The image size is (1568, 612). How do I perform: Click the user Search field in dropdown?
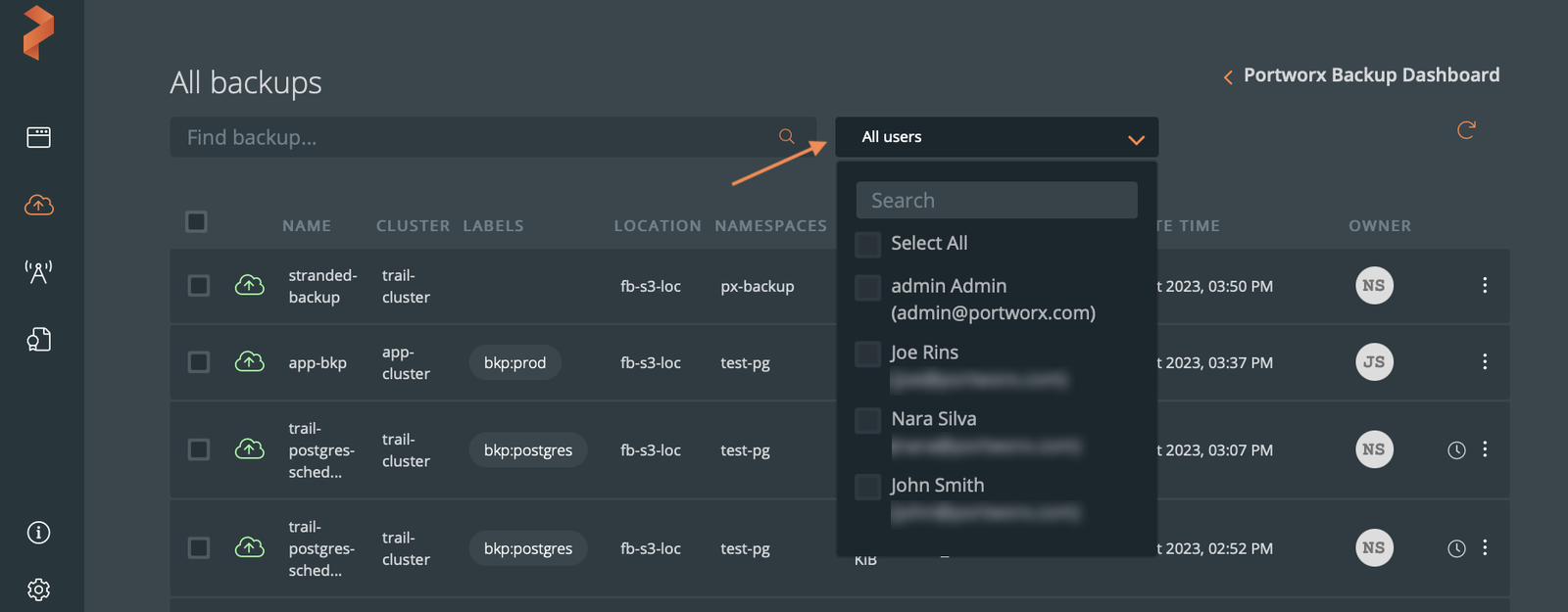996,201
